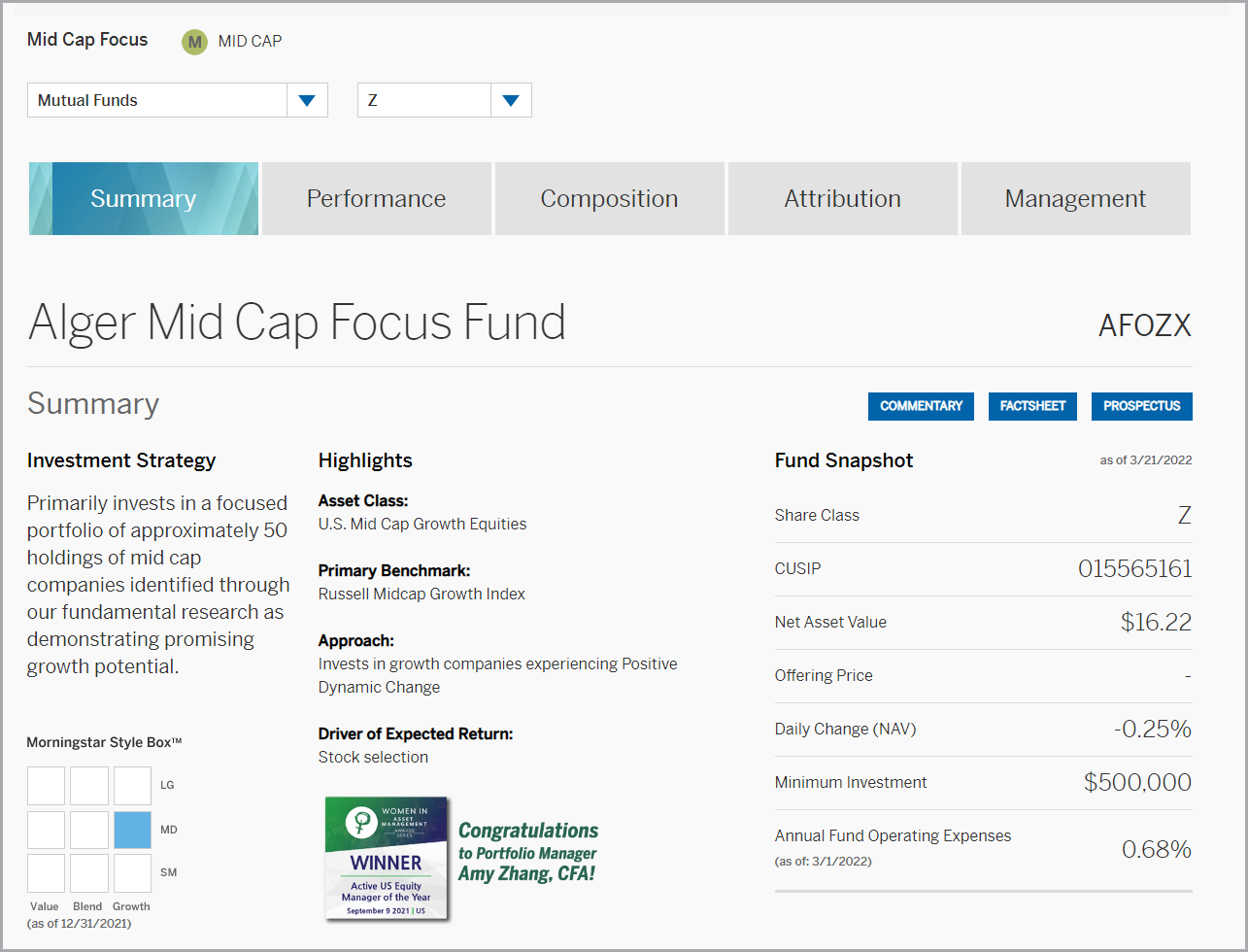This screenshot has height=952, width=1248.
Task: Switch to the Performance tab
Action: (376, 198)
